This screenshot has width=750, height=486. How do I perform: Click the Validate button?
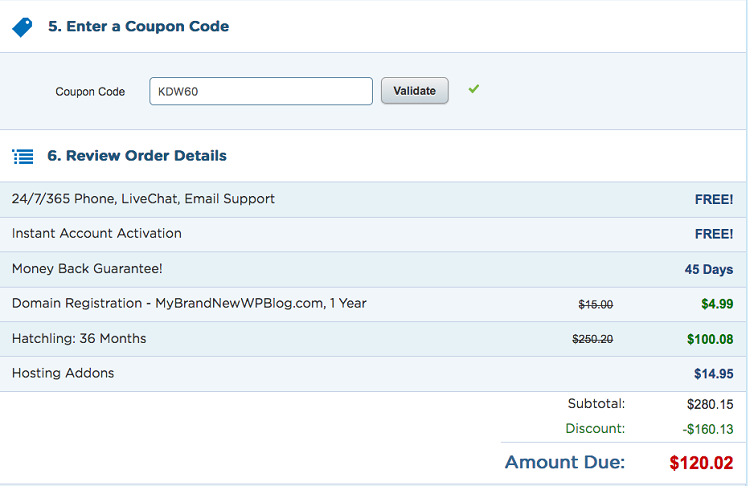click(x=415, y=90)
